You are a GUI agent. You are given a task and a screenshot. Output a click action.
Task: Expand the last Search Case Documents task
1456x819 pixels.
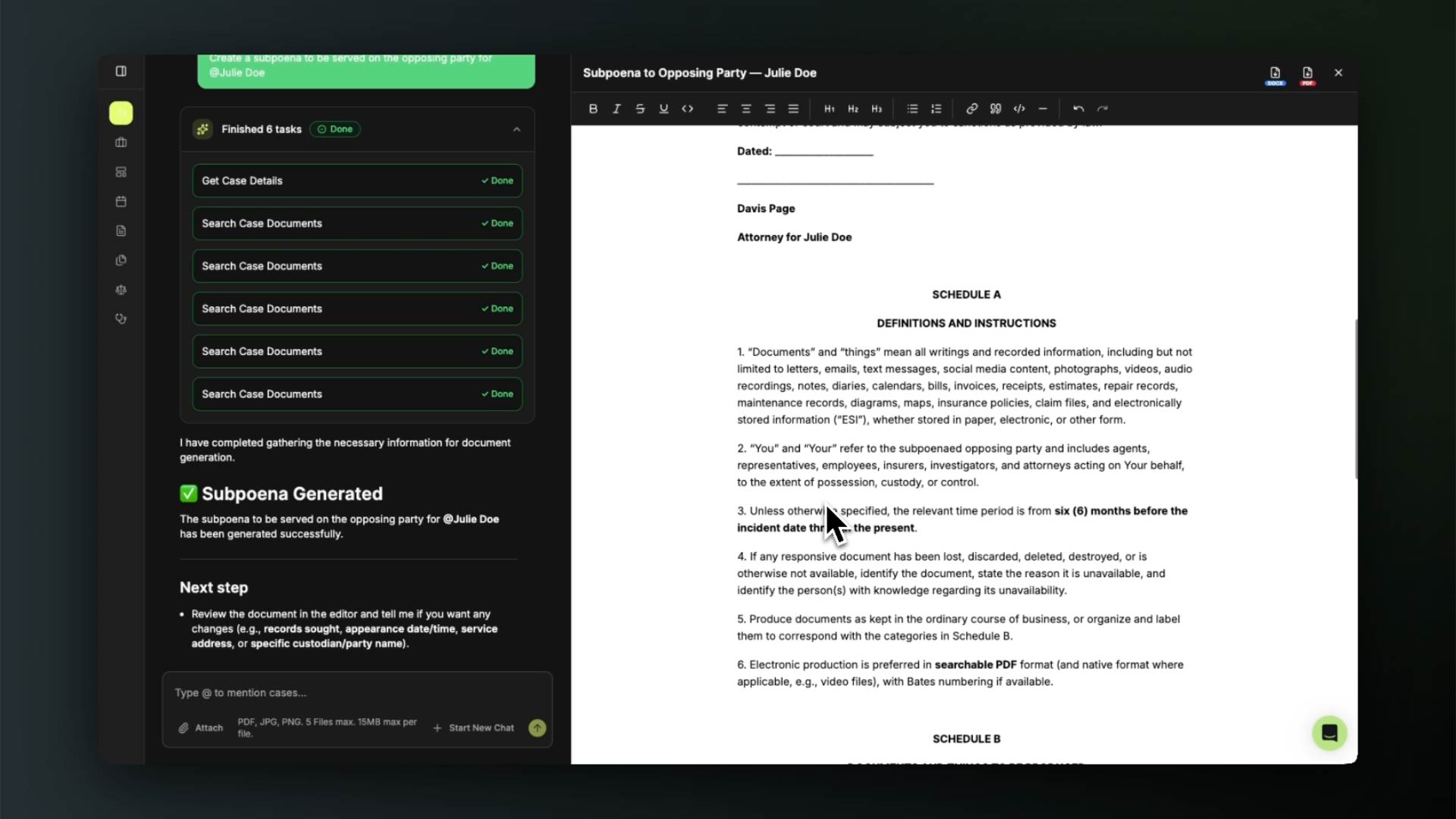coord(356,394)
